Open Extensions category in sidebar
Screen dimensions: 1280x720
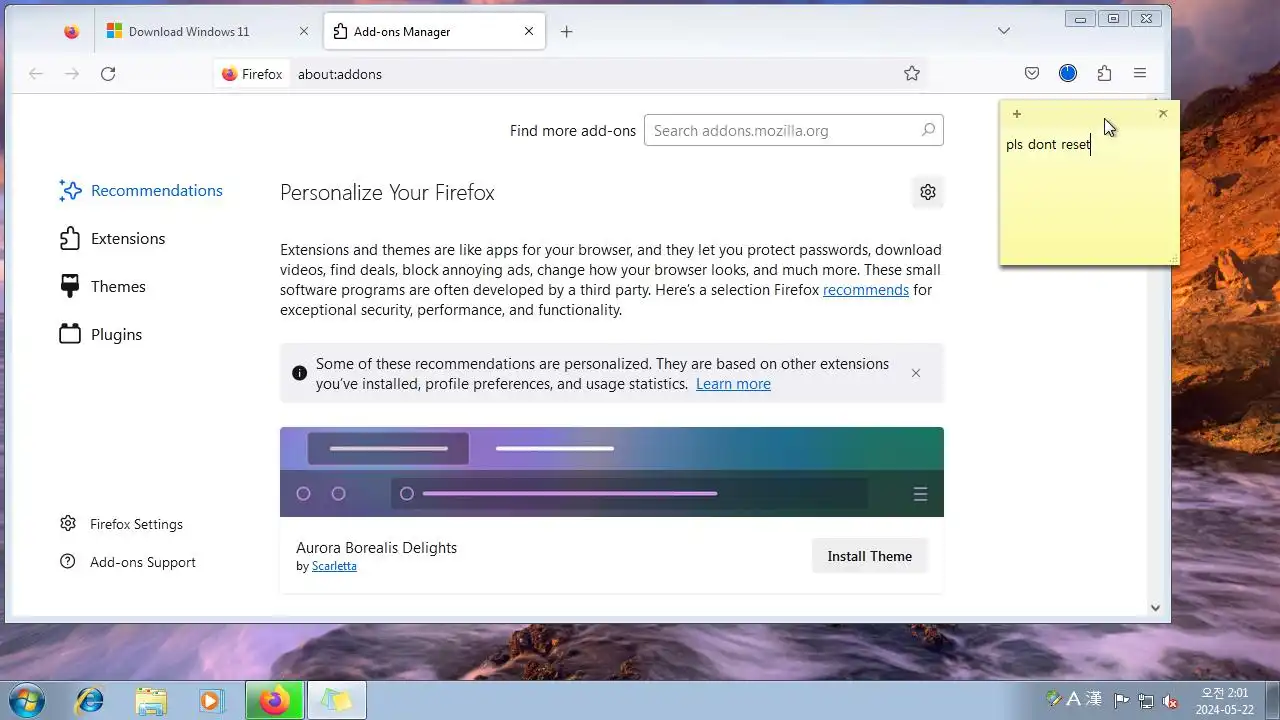click(112, 238)
